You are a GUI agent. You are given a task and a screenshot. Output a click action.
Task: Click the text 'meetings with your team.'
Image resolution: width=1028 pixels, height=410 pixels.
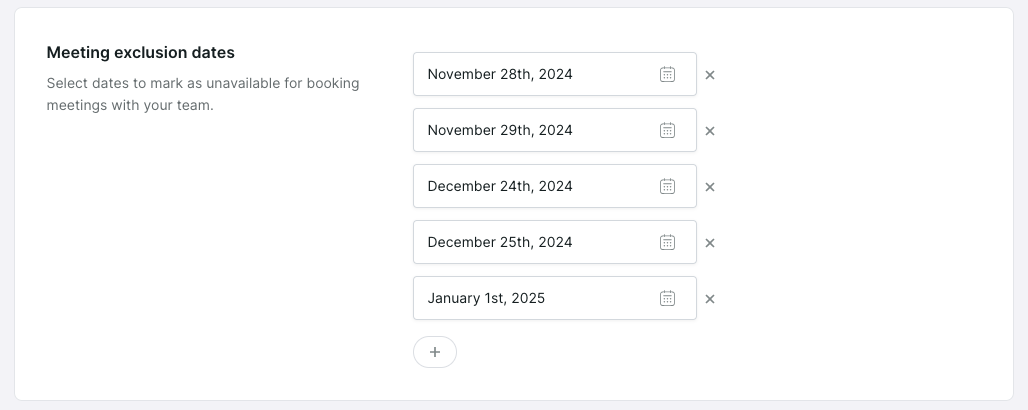click(130, 105)
